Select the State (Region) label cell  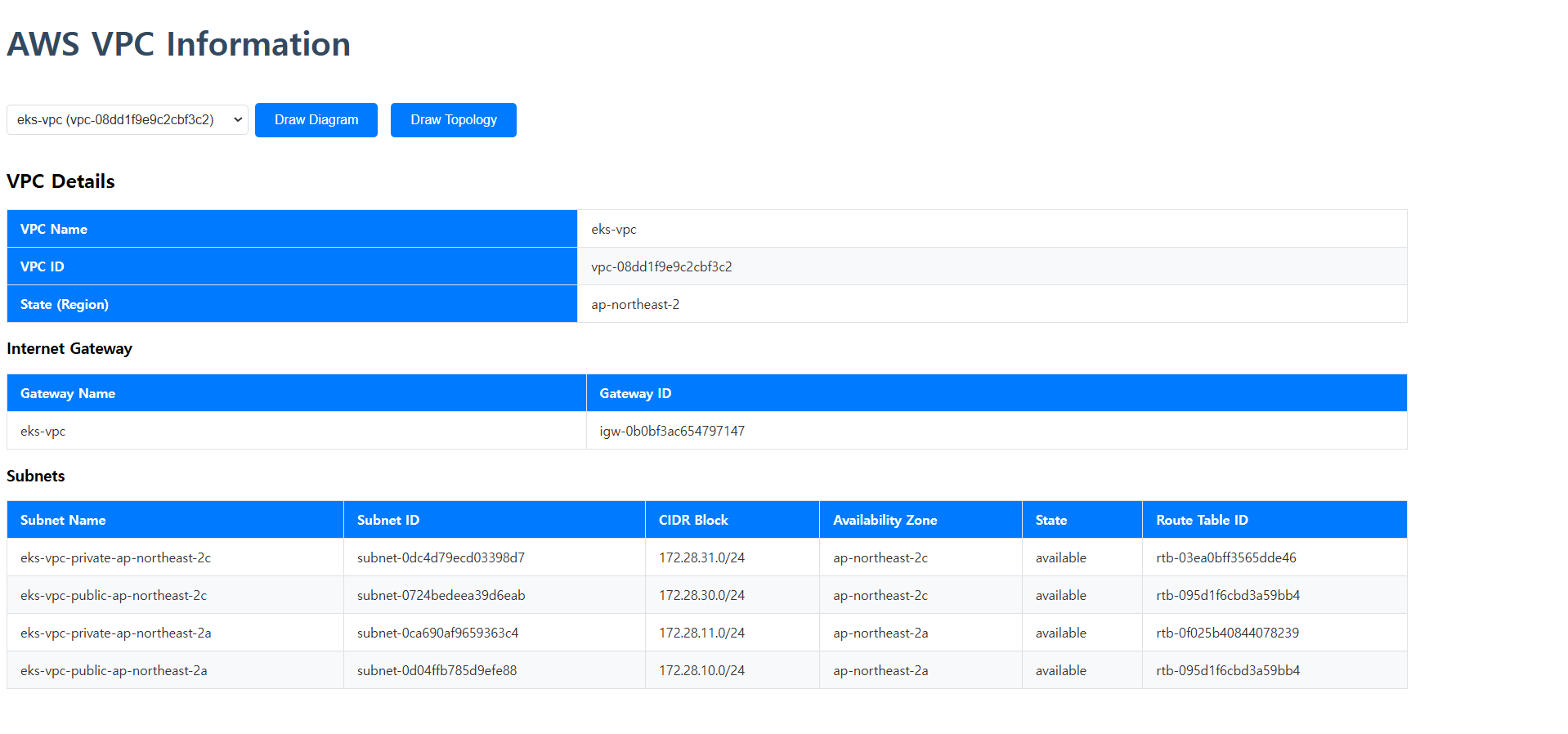292,304
